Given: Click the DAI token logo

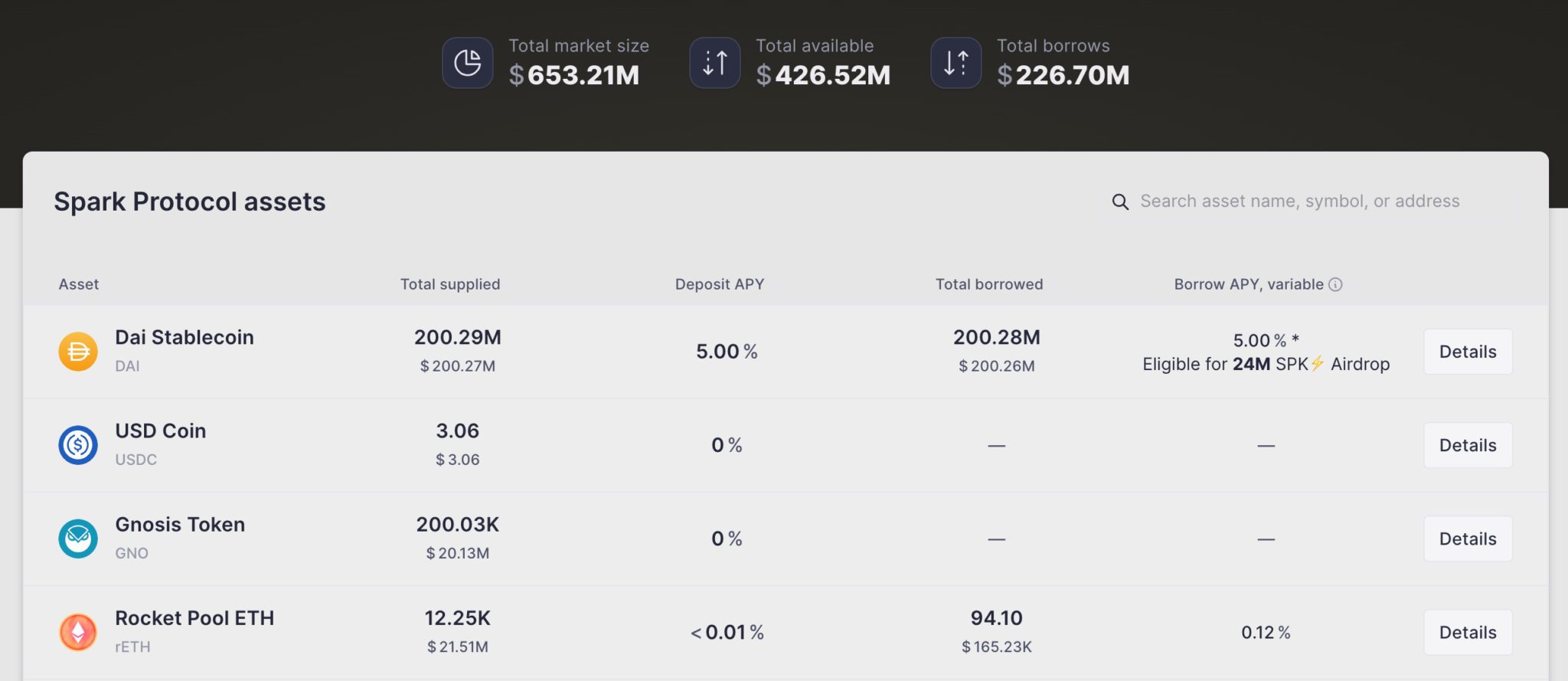Looking at the screenshot, I should (78, 352).
